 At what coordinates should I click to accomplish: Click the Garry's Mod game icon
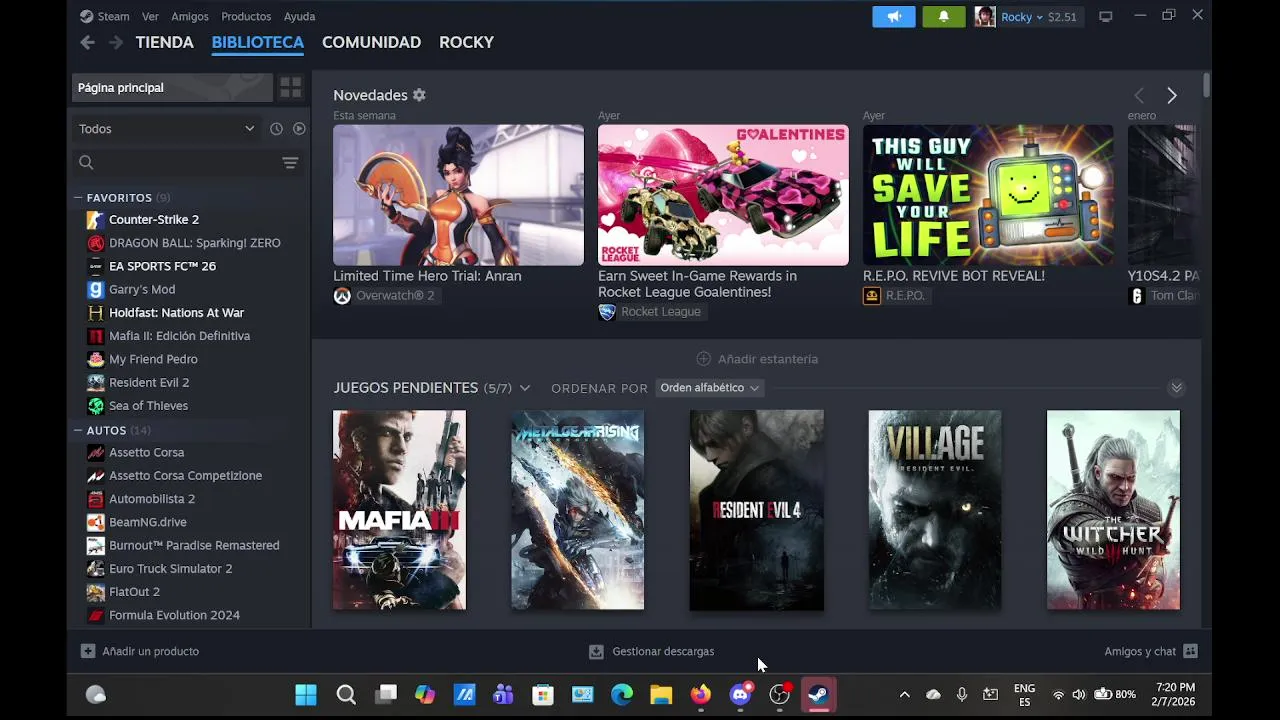tap(95, 290)
